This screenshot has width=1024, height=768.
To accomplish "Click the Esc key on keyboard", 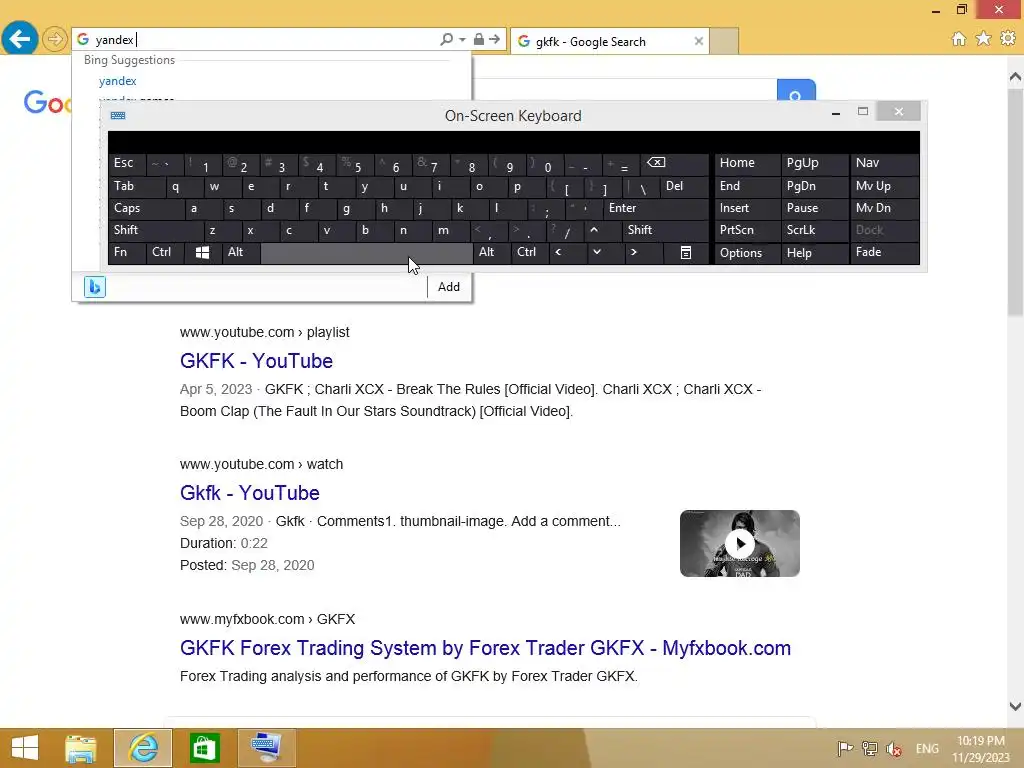I will click(127, 163).
